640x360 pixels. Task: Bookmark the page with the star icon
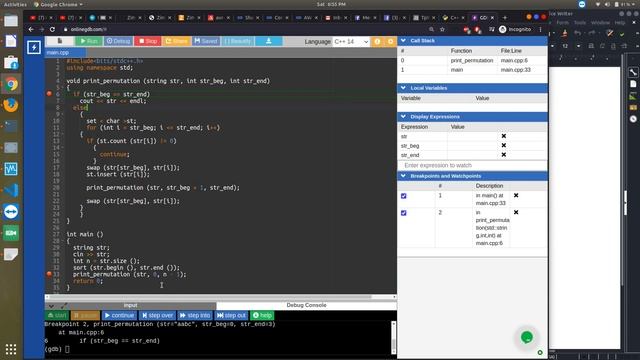point(442,29)
